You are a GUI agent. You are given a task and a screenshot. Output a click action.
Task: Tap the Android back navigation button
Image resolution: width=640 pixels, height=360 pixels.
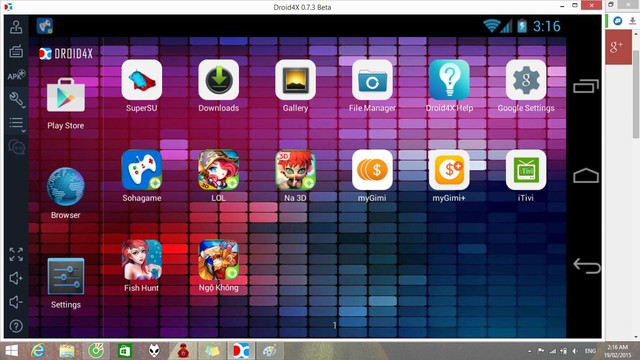point(587,265)
